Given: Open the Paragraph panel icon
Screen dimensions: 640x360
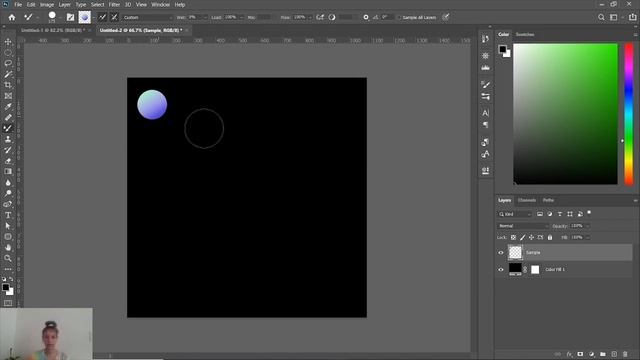Looking at the screenshot, I should point(485,125).
